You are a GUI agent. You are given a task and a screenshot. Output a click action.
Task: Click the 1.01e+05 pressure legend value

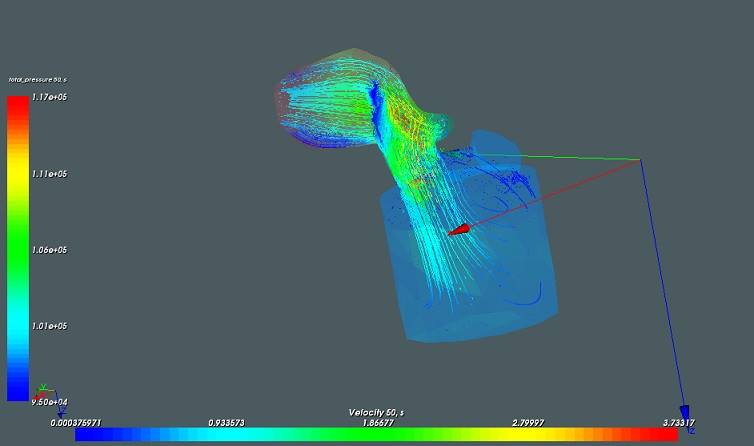[x=49, y=326]
